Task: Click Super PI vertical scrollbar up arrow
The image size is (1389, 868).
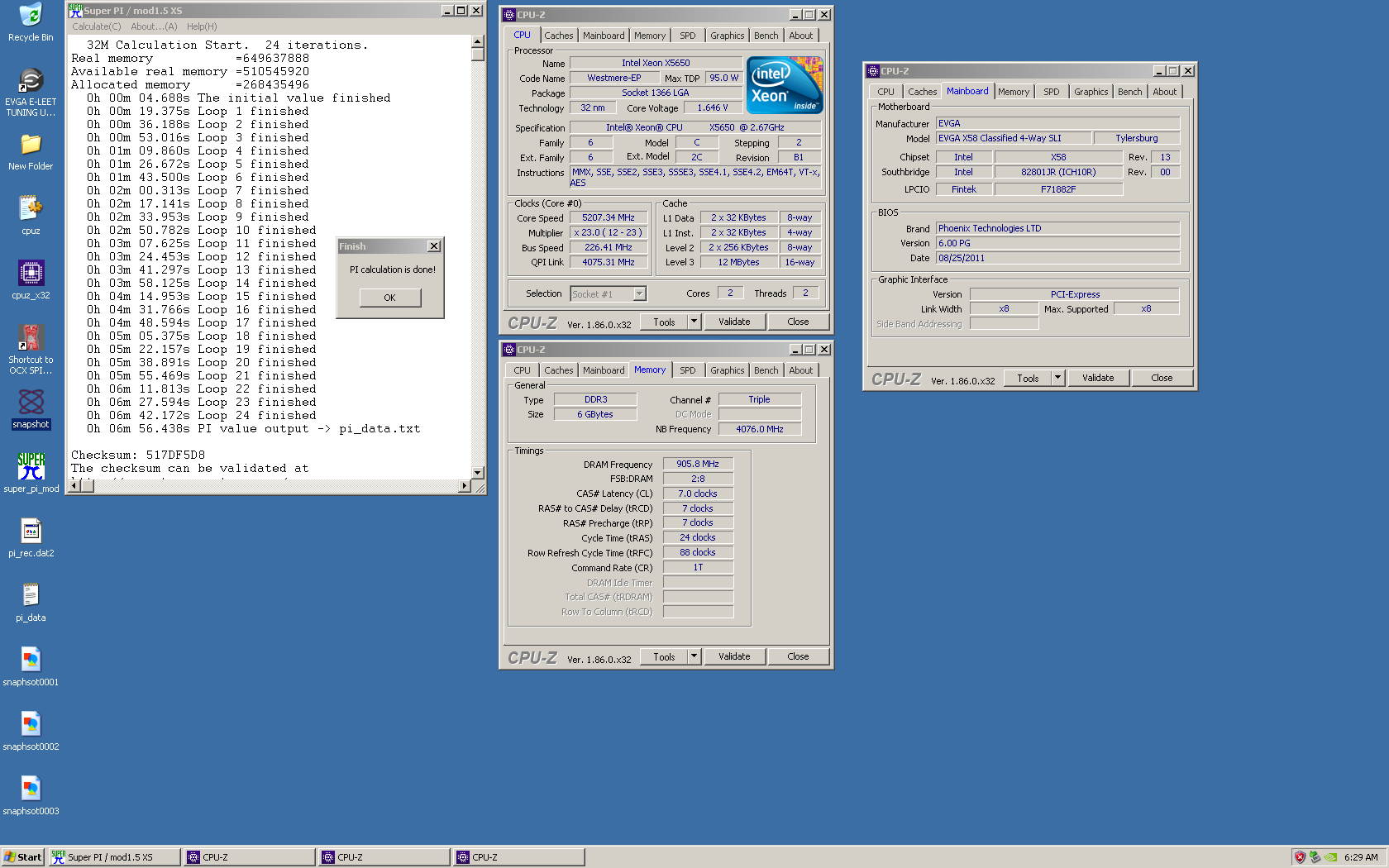Action: point(478,41)
